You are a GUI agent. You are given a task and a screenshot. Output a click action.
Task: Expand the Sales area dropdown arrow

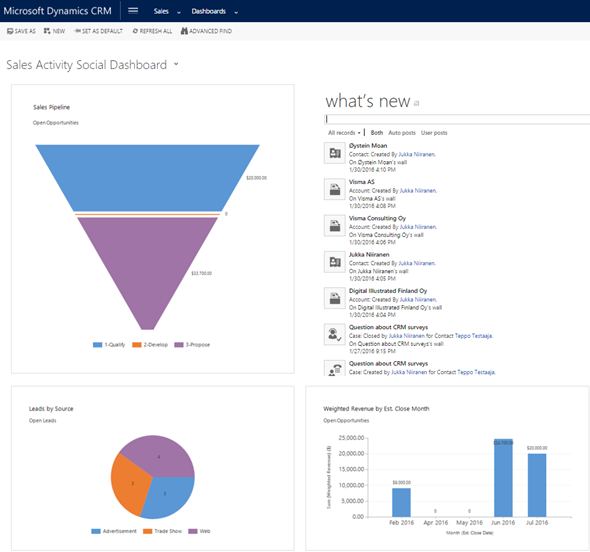(x=179, y=12)
